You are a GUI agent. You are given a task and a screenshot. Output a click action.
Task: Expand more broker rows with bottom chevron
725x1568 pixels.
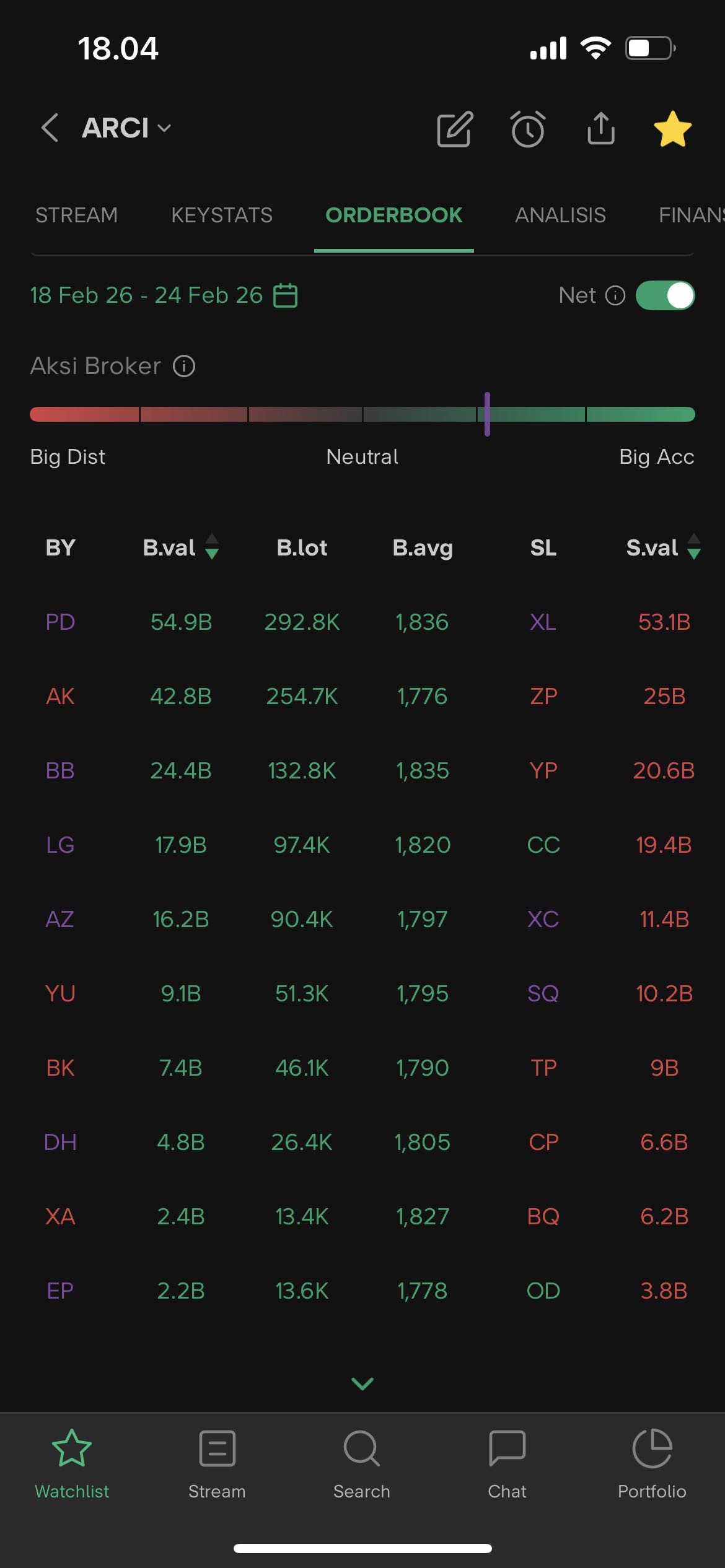(362, 1383)
